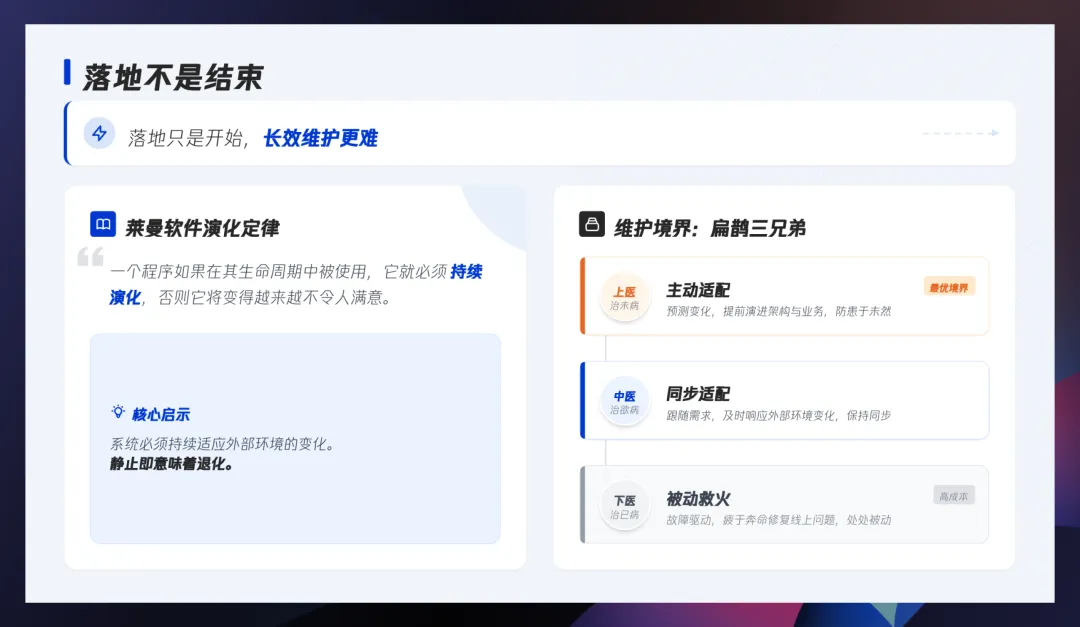Image resolution: width=1080 pixels, height=627 pixels.
Task: Click the icon beside 维护境界：扁鹊三兄弟
Action: click(x=592, y=224)
